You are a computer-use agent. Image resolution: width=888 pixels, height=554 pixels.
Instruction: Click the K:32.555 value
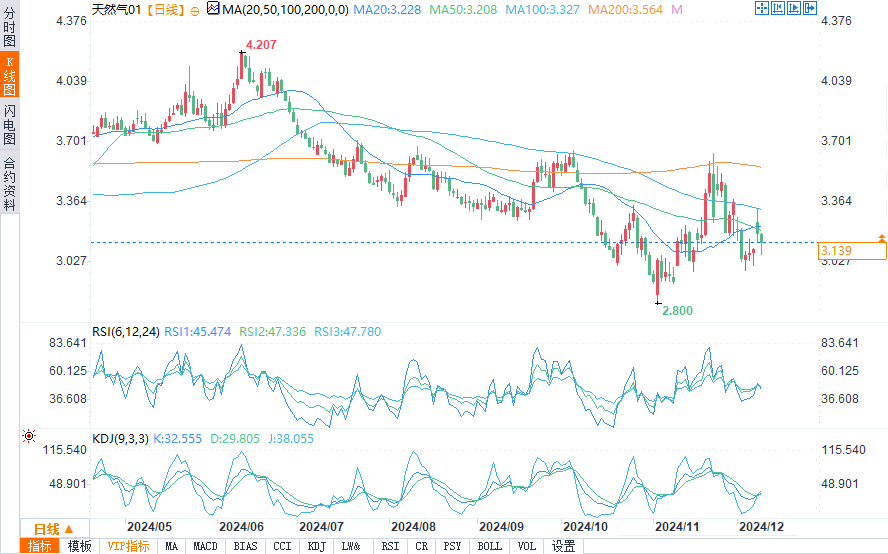click(178, 439)
